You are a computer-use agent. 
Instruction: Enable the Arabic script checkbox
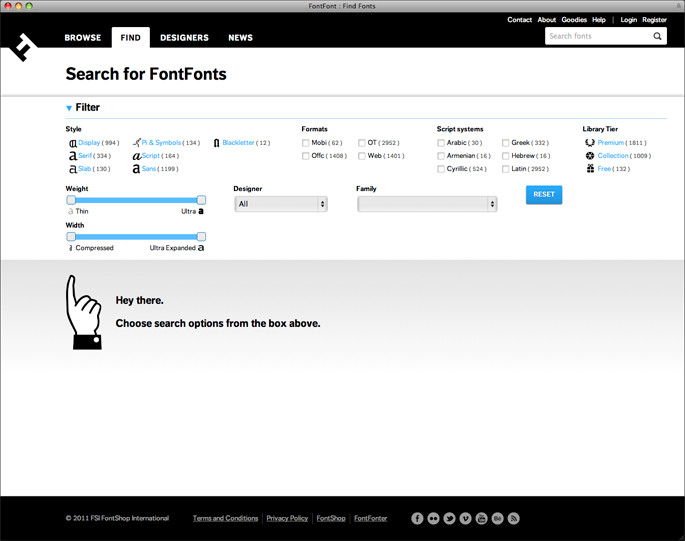pos(441,143)
